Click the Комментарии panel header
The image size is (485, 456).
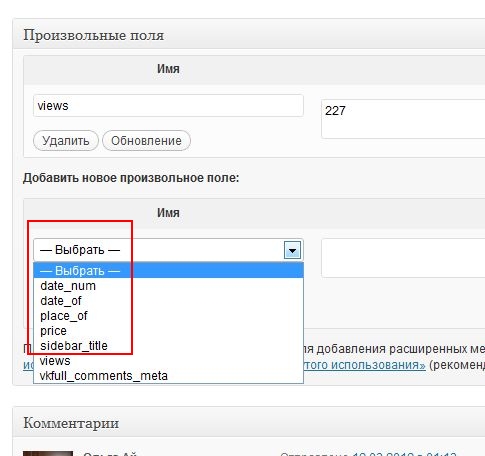[x=249, y=423]
